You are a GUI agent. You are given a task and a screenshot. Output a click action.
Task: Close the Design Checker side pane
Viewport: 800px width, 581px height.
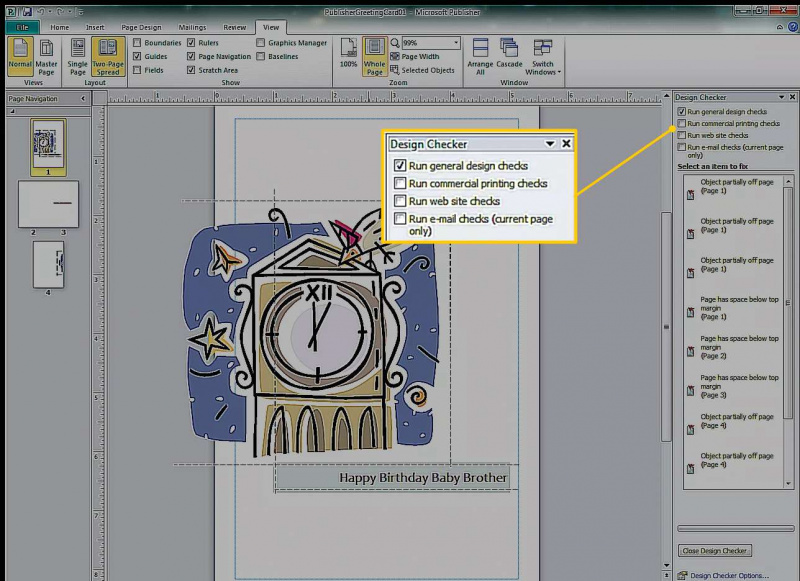(x=792, y=97)
